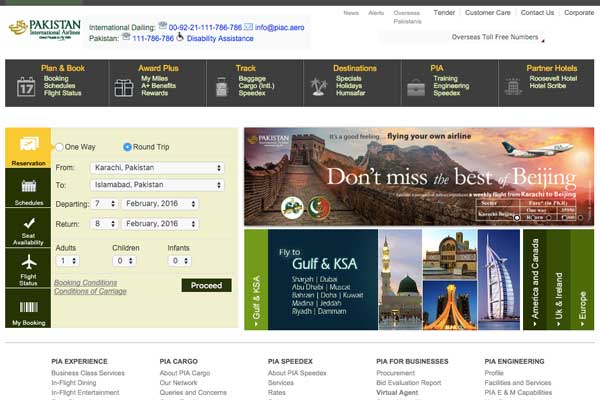Screen dimensions: 600x400
Task: Select the Uk & Ireland tab
Action: coord(559,280)
